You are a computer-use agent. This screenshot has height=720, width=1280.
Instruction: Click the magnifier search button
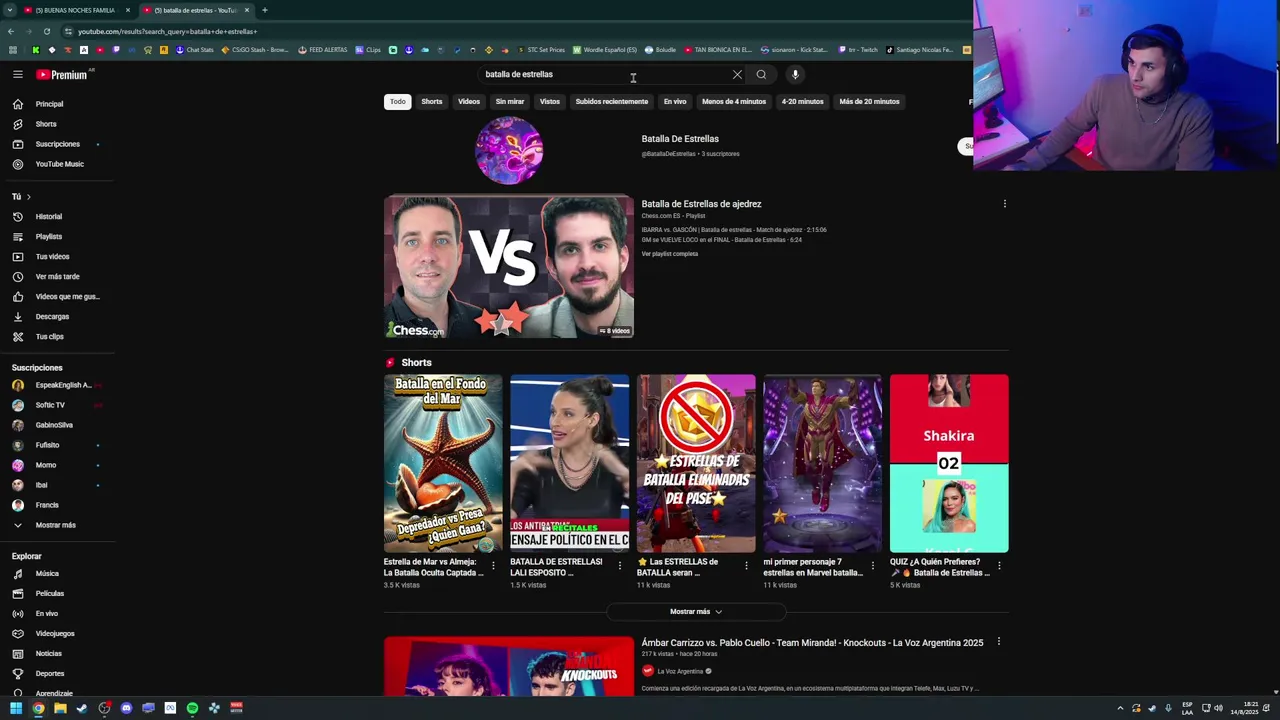click(761, 74)
